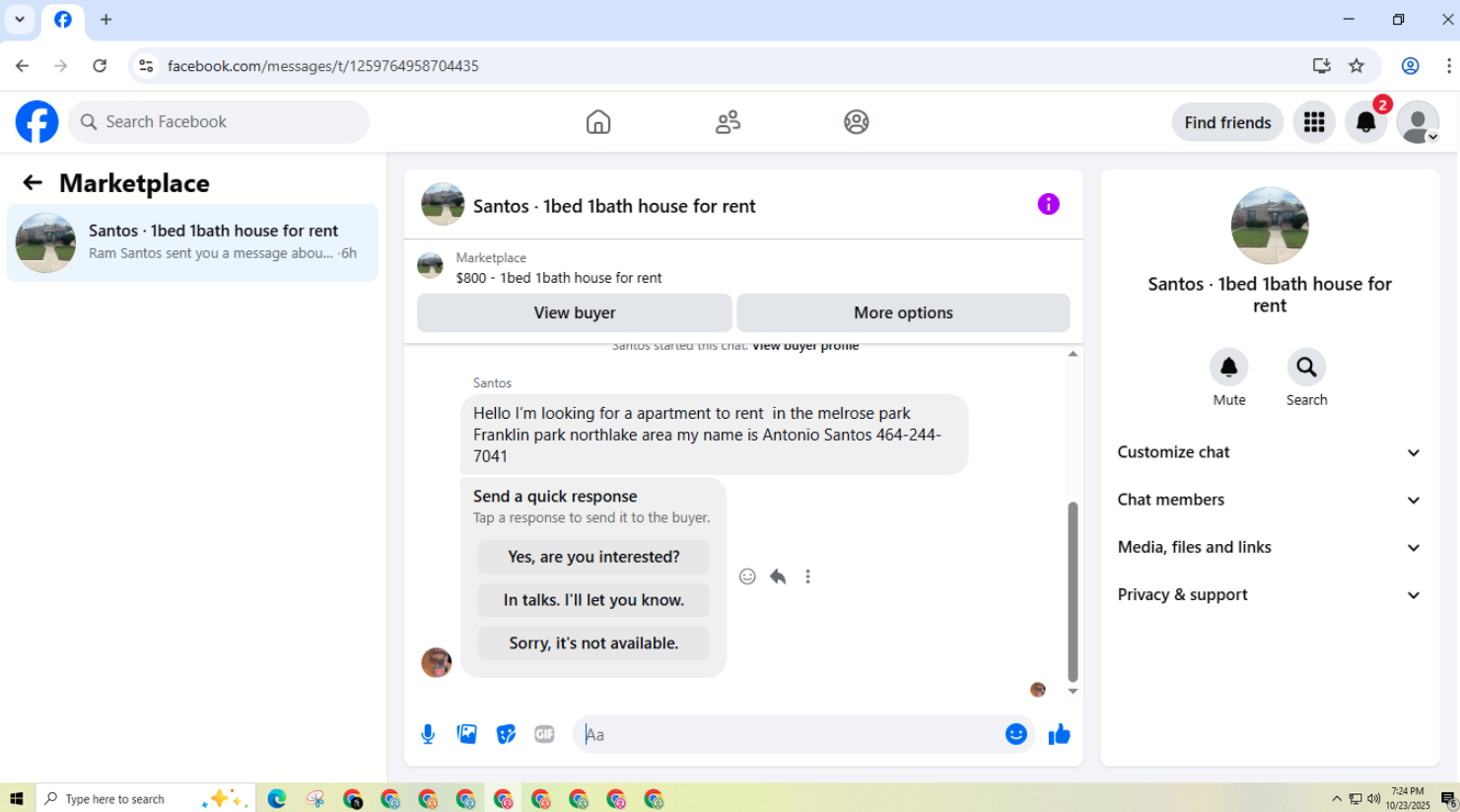Viewport: 1460px width, 812px height.
Task: Open the GIF picker icon
Action: coord(544,734)
